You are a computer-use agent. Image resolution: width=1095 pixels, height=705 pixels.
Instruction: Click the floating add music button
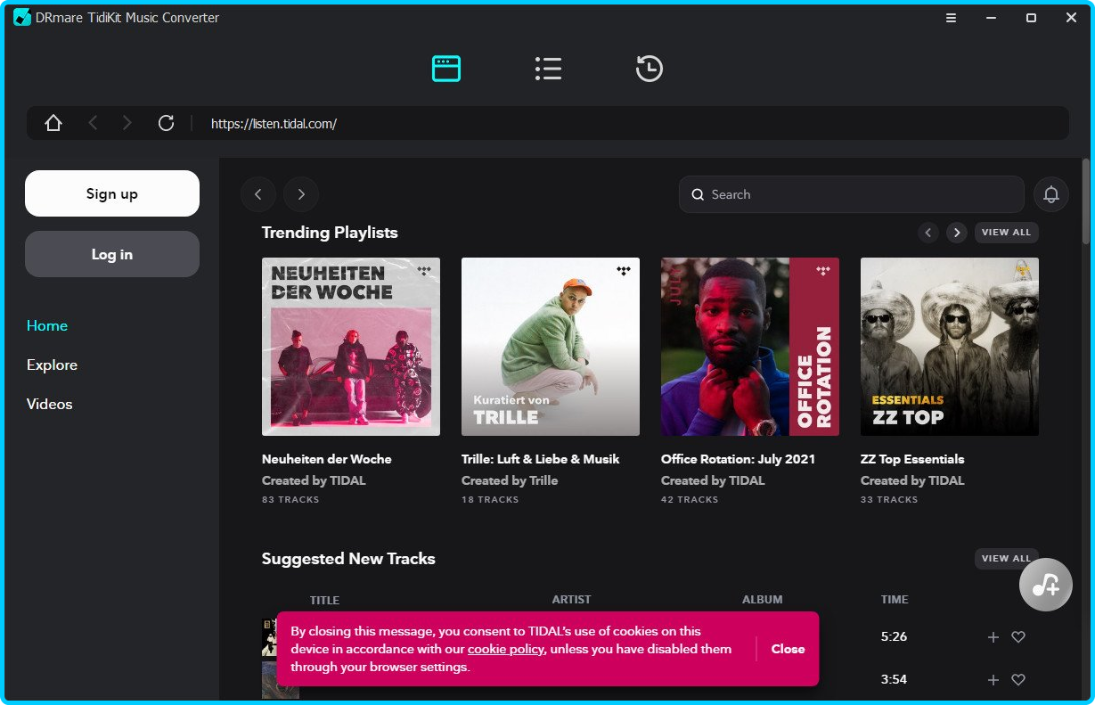(x=1045, y=585)
